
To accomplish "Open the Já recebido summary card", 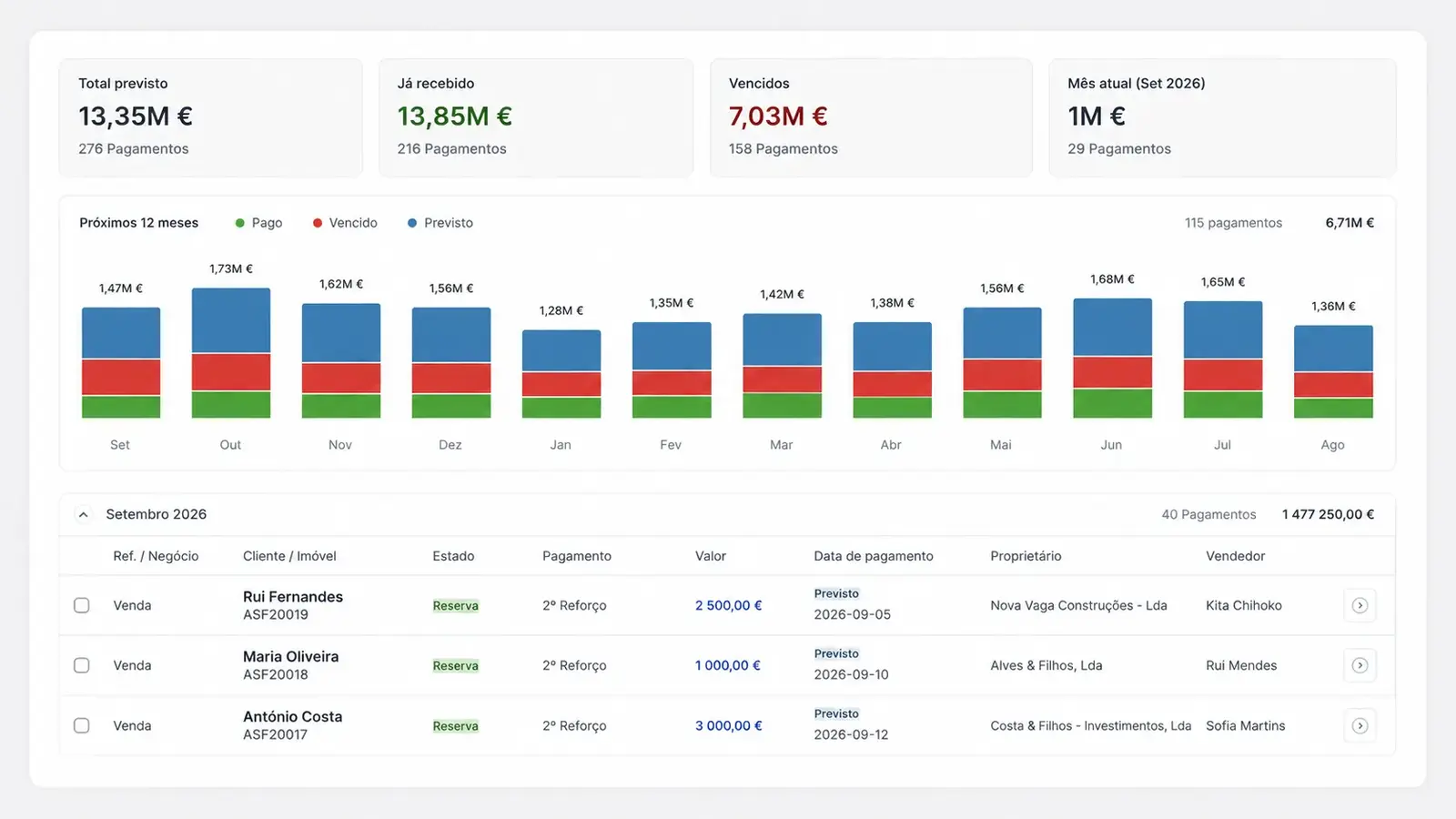I will 536,117.
